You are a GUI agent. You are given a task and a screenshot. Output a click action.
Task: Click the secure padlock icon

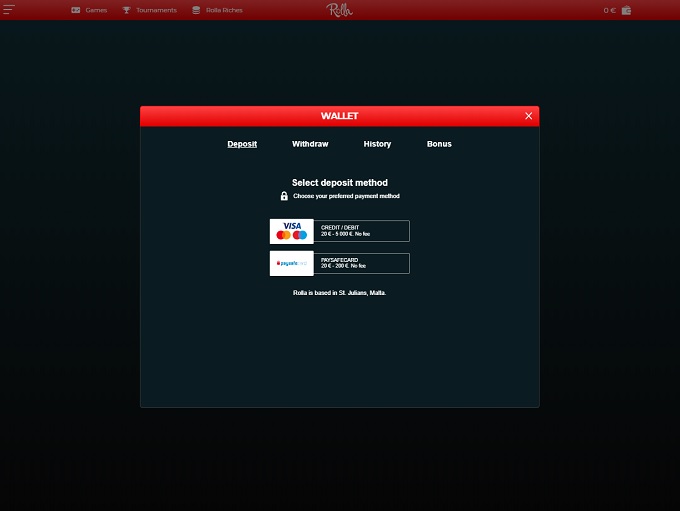click(x=284, y=196)
